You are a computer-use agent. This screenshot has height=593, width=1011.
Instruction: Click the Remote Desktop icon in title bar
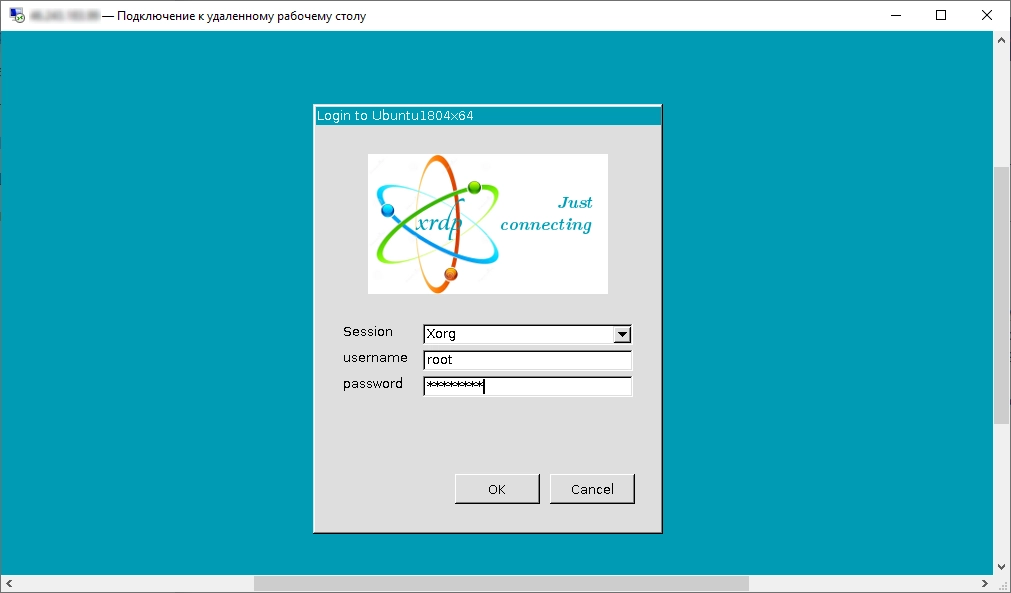[x=17, y=16]
